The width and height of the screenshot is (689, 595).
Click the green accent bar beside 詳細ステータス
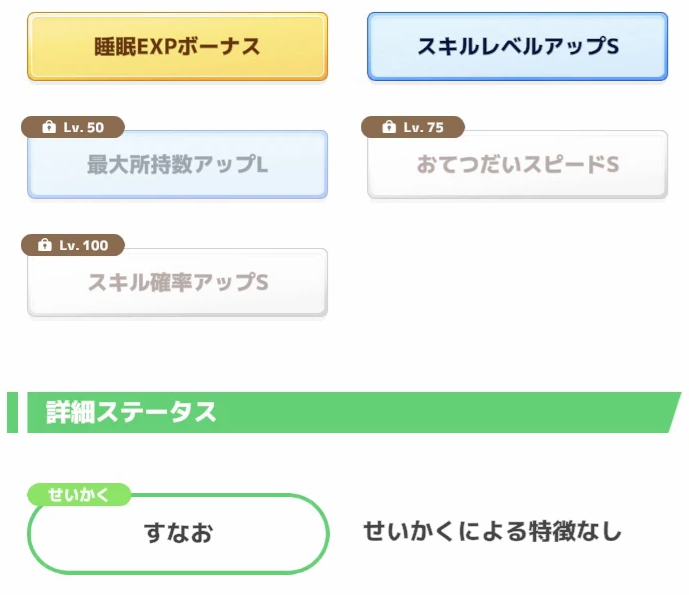tap(12, 412)
